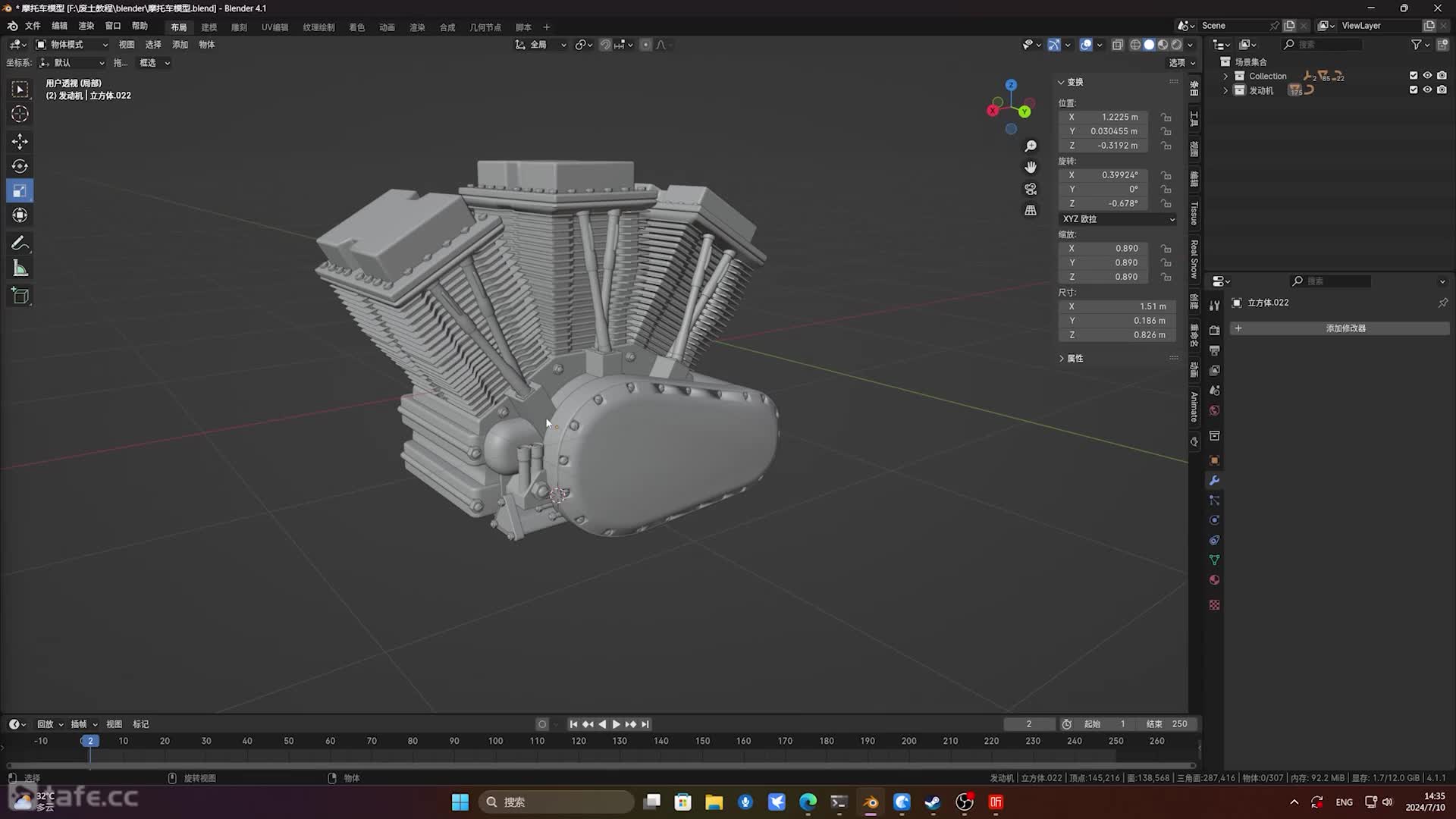Select the Select Box tool icon
Screen dimensions: 1456x819
tap(20, 89)
